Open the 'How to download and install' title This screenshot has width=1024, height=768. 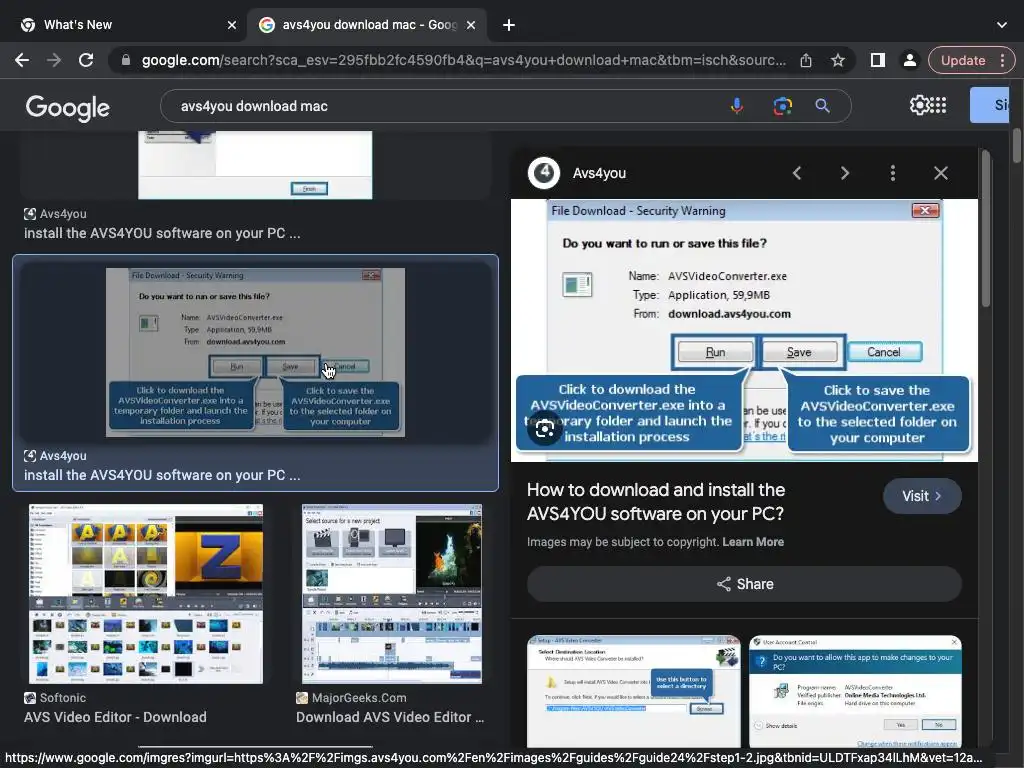click(656, 502)
